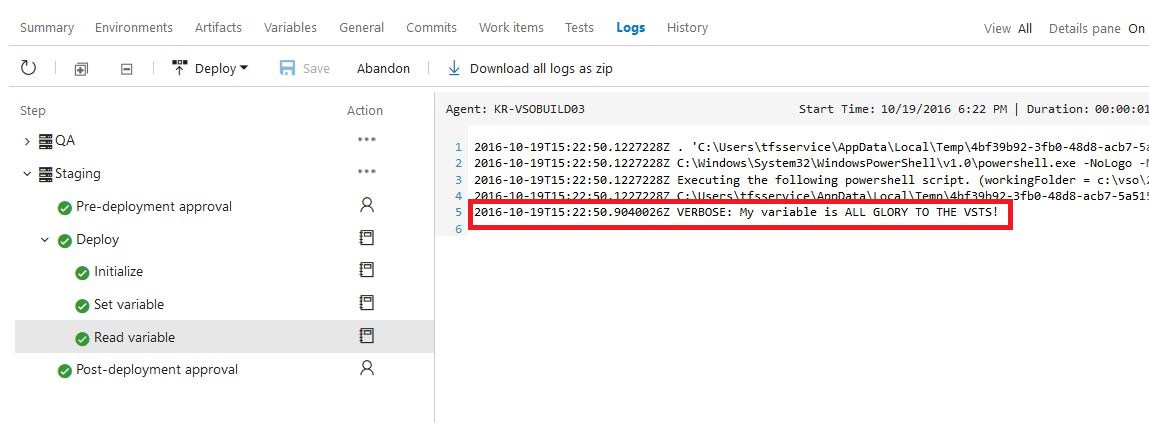Open the Artifacts tab
This screenshot has width=1149, height=423.
pyautogui.click(x=218, y=28)
